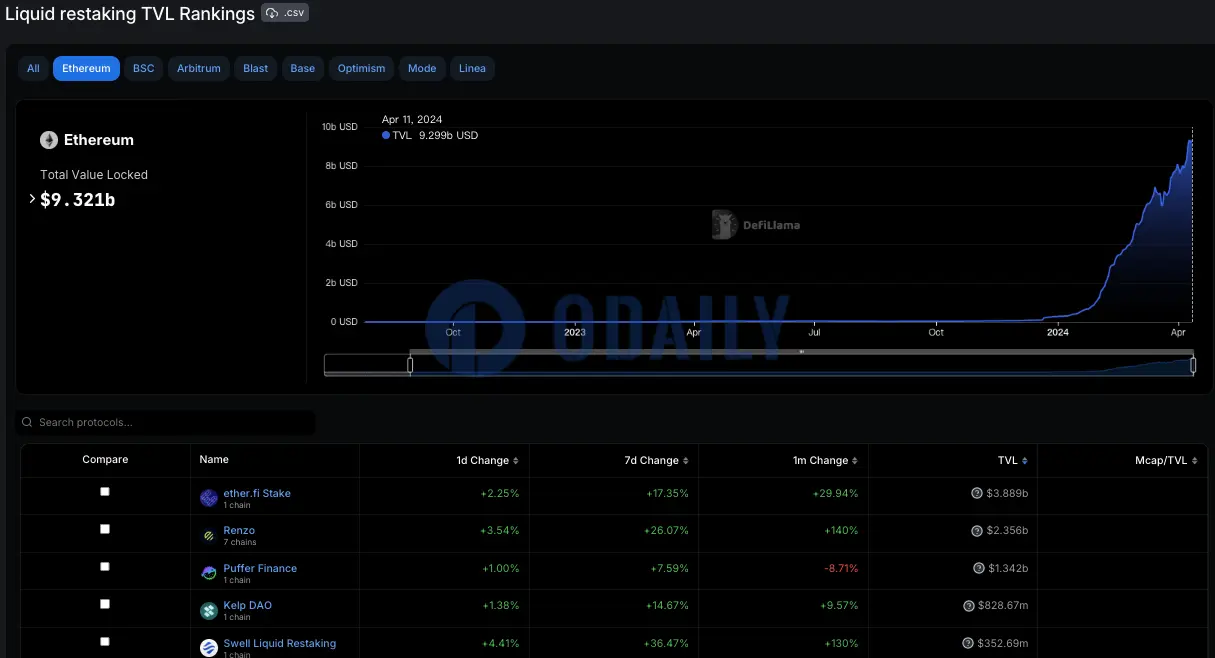1215x658 pixels.
Task: Check the compare box for Kelp DAO
Action: click(105, 604)
